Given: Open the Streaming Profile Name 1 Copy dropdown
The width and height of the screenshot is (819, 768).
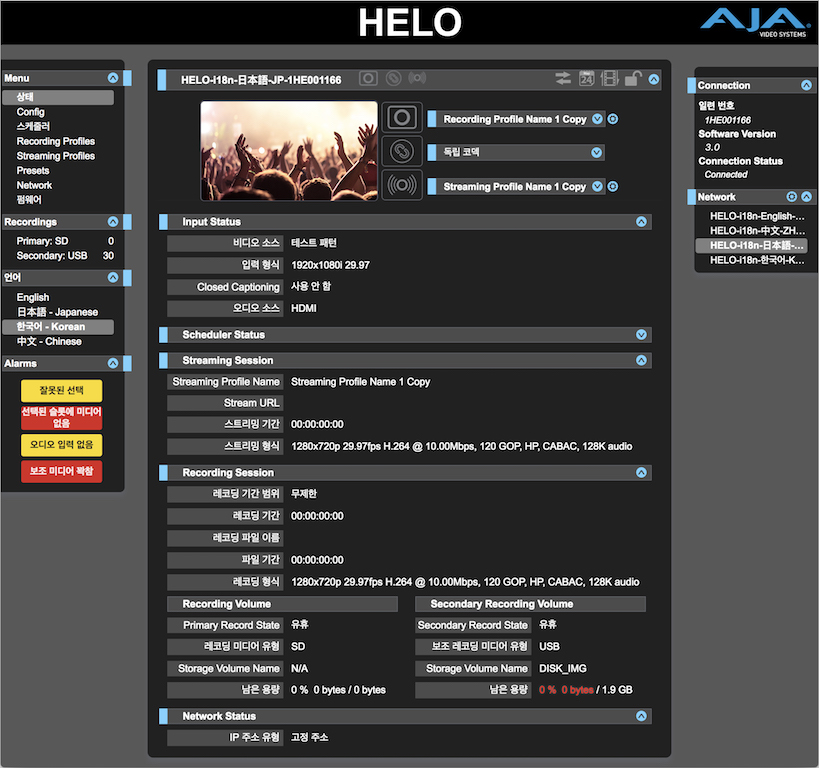Looking at the screenshot, I should [516, 187].
